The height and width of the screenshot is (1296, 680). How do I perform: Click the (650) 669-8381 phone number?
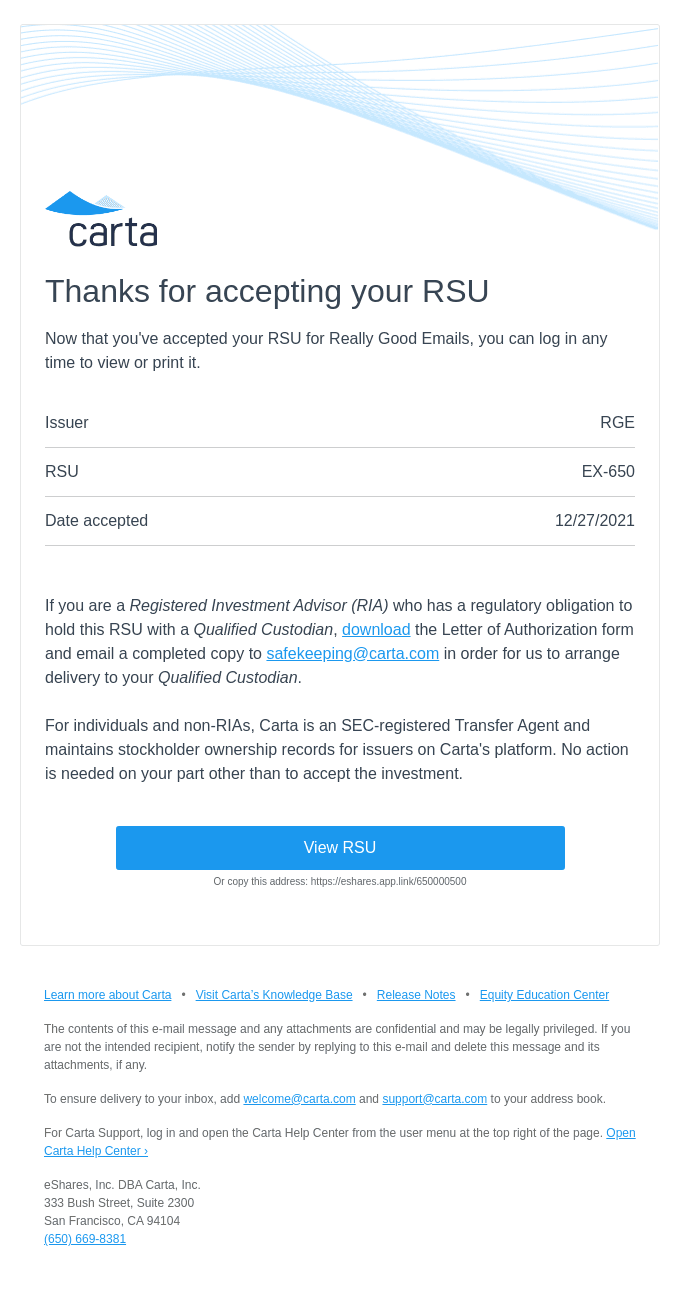coord(85,1239)
